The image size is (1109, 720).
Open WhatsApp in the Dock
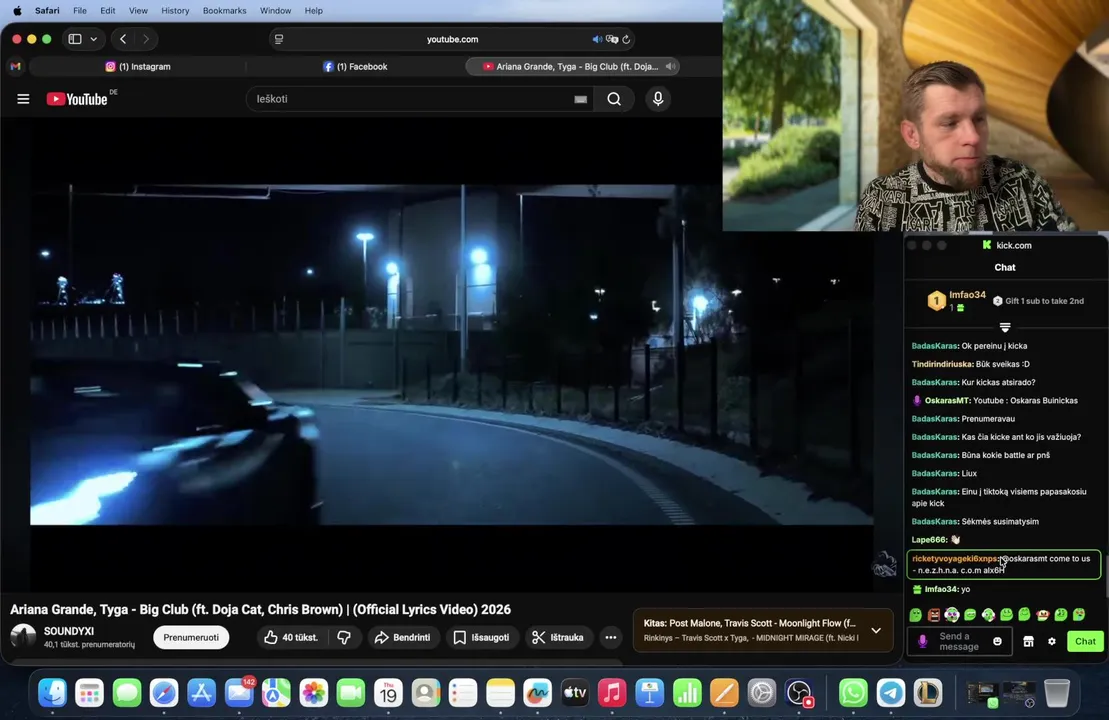[853, 693]
